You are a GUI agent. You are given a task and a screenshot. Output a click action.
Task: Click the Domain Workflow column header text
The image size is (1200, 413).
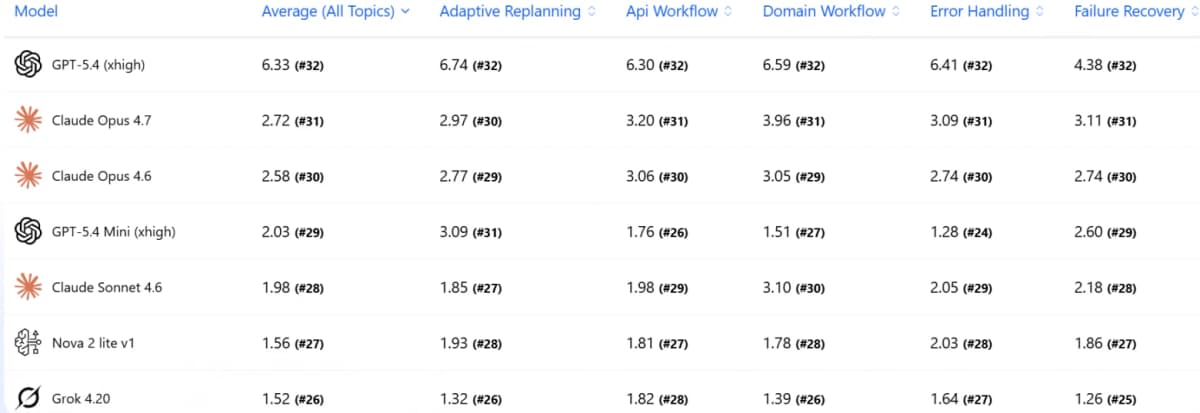824,12
